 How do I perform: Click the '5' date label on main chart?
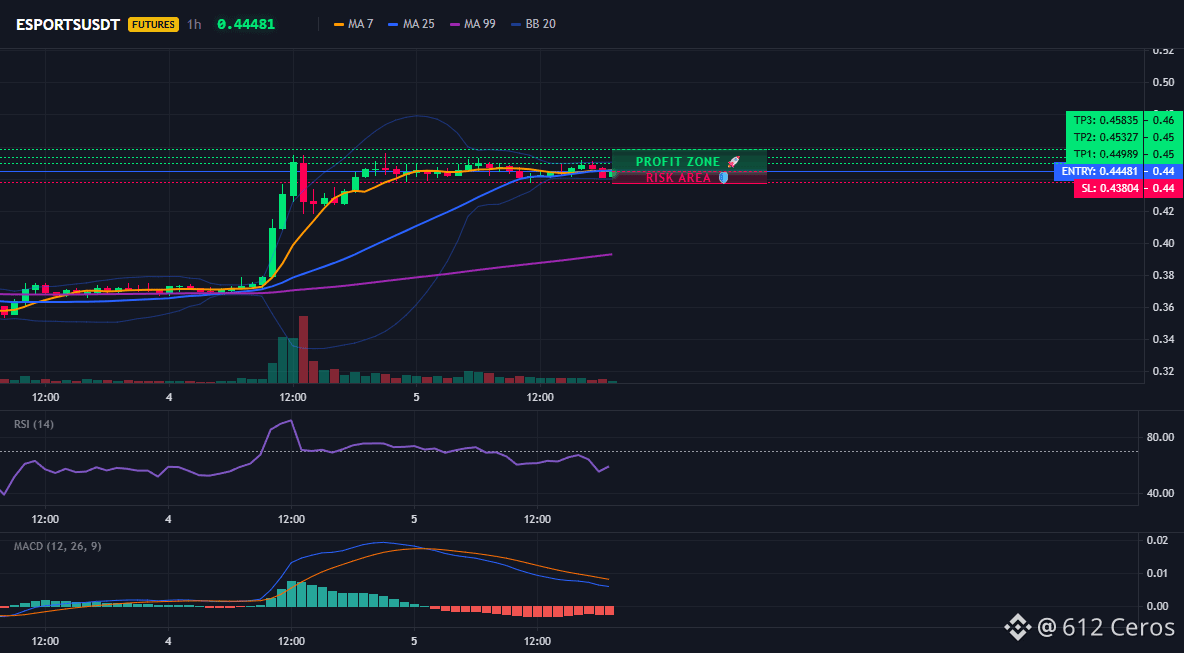click(416, 397)
